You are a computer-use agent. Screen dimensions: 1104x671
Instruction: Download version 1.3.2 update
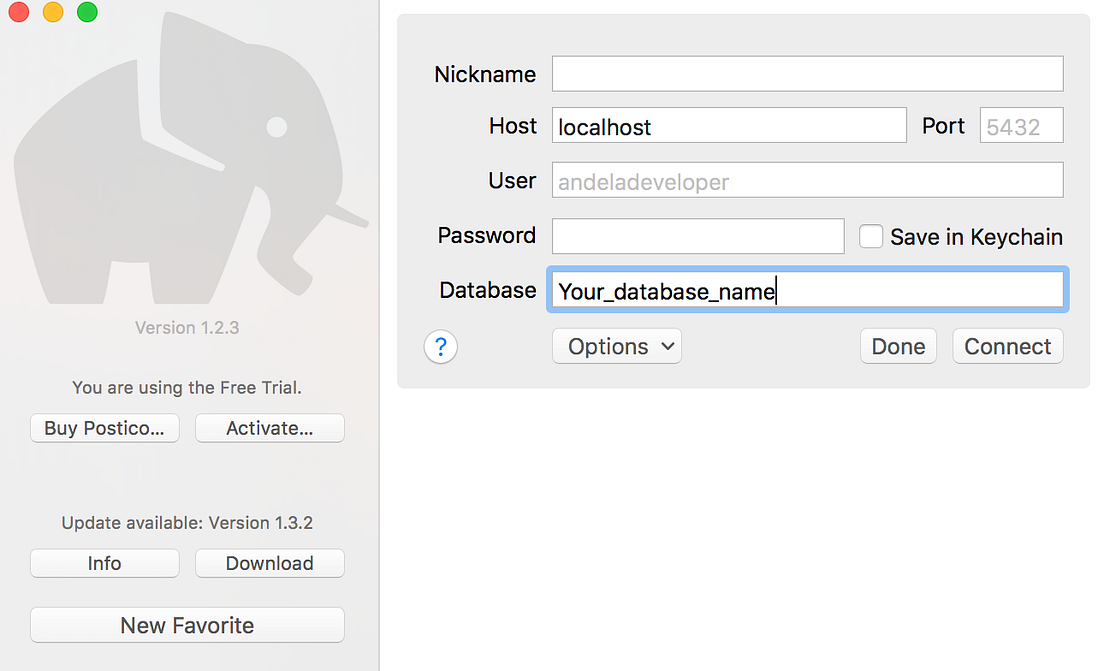[269, 563]
